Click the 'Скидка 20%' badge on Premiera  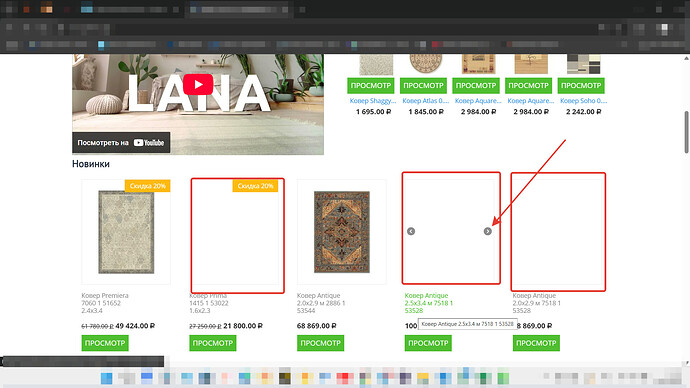147,186
